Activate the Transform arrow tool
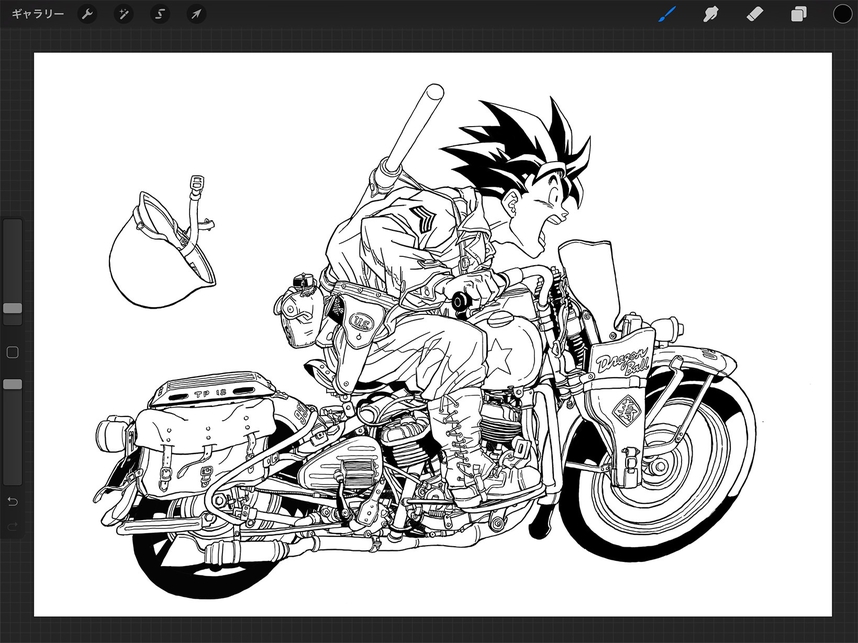 coord(196,14)
